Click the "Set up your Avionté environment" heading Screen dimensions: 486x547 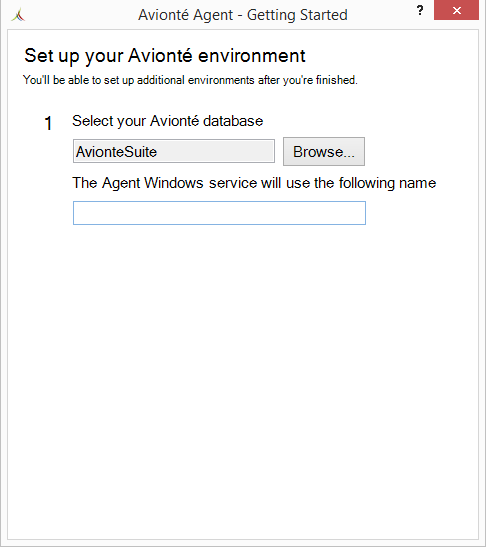pos(165,56)
